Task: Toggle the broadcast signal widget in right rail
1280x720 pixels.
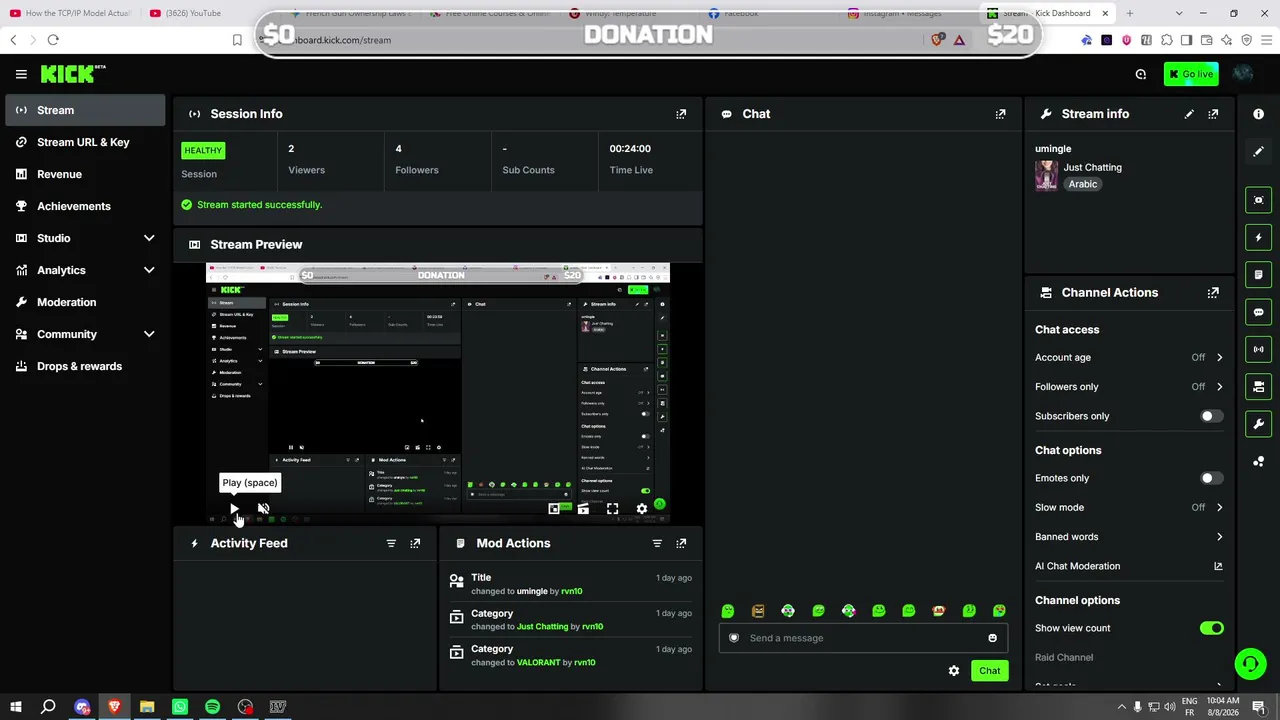Action: pyautogui.click(x=1258, y=349)
